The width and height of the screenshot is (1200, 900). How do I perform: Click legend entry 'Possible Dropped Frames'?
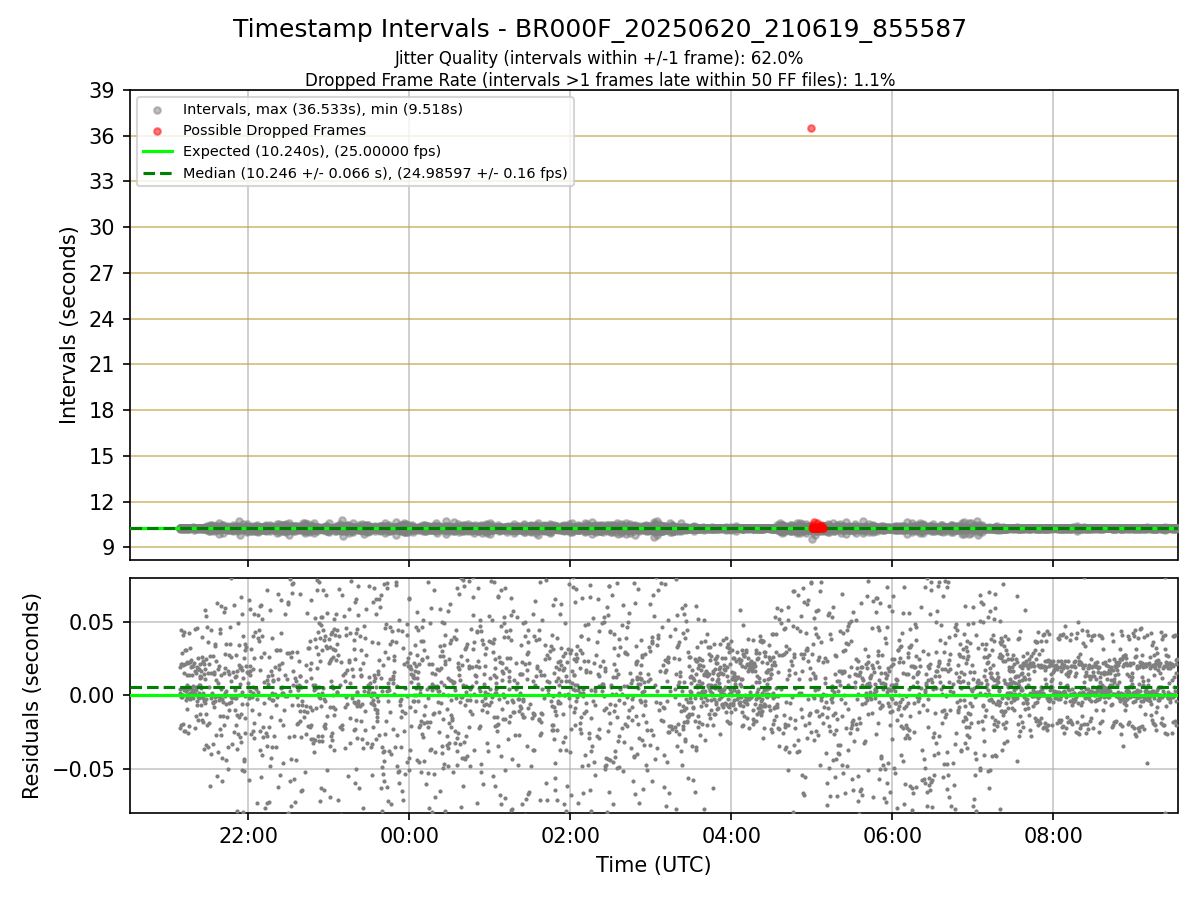point(274,130)
